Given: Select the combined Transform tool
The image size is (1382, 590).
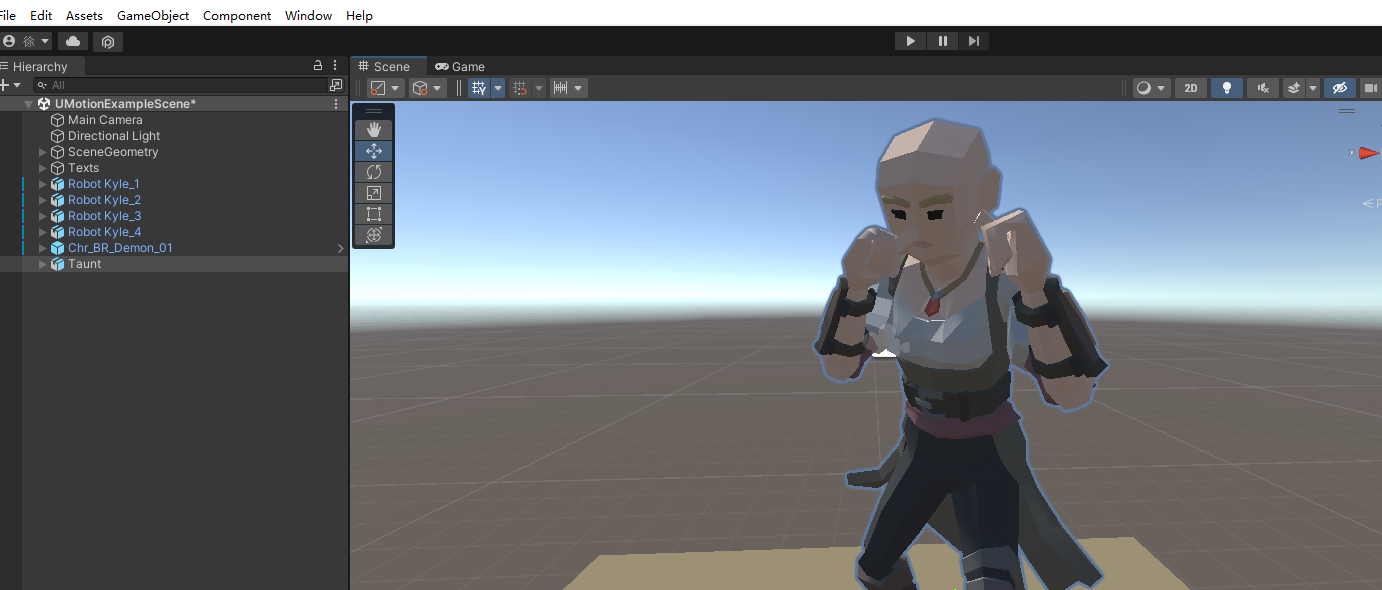Looking at the screenshot, I should (x=374, y=235).
